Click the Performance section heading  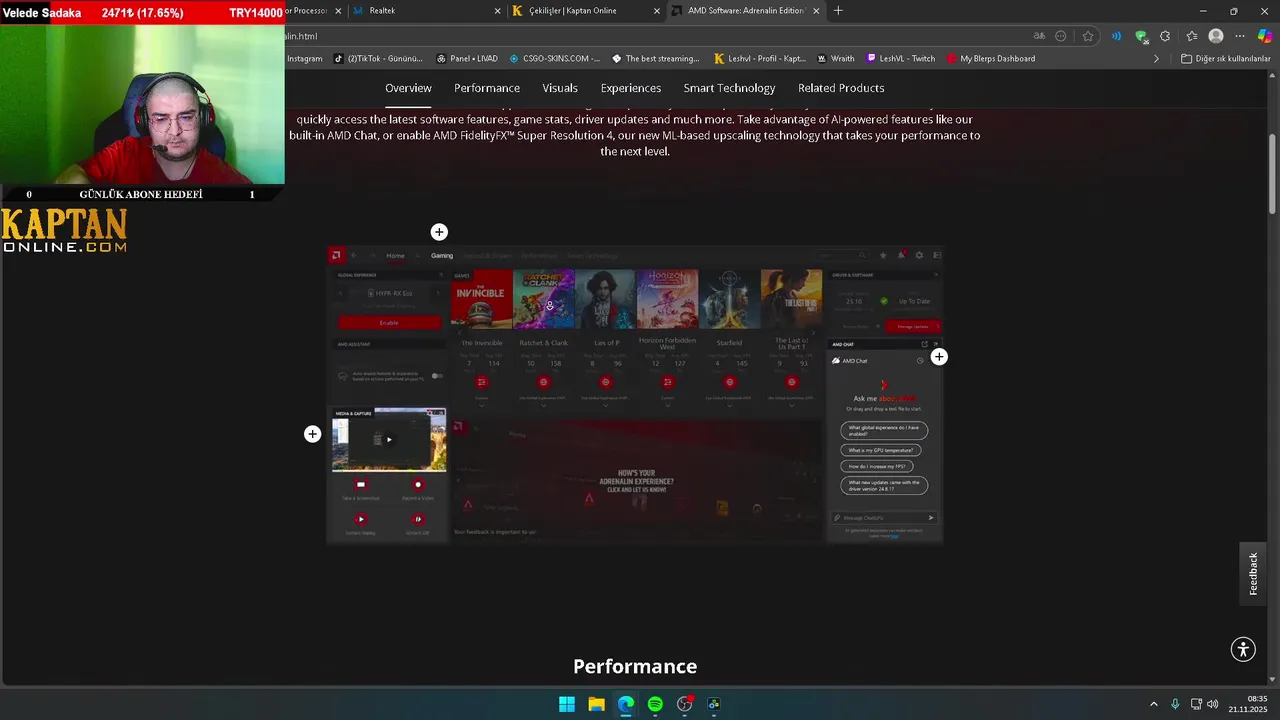[x=635, y=667]
